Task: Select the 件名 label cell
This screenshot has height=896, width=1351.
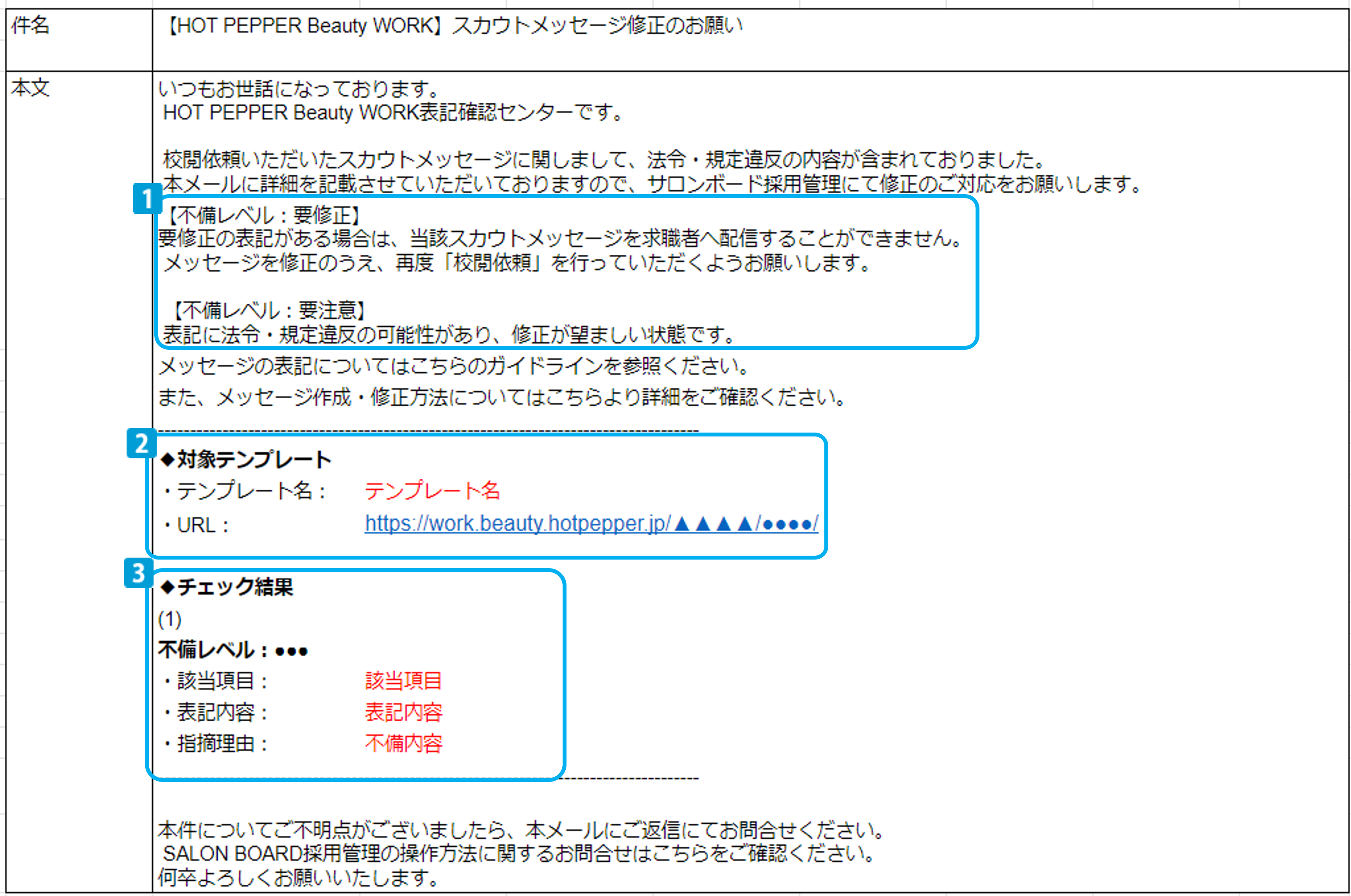Action: click(x=79, y=40)
